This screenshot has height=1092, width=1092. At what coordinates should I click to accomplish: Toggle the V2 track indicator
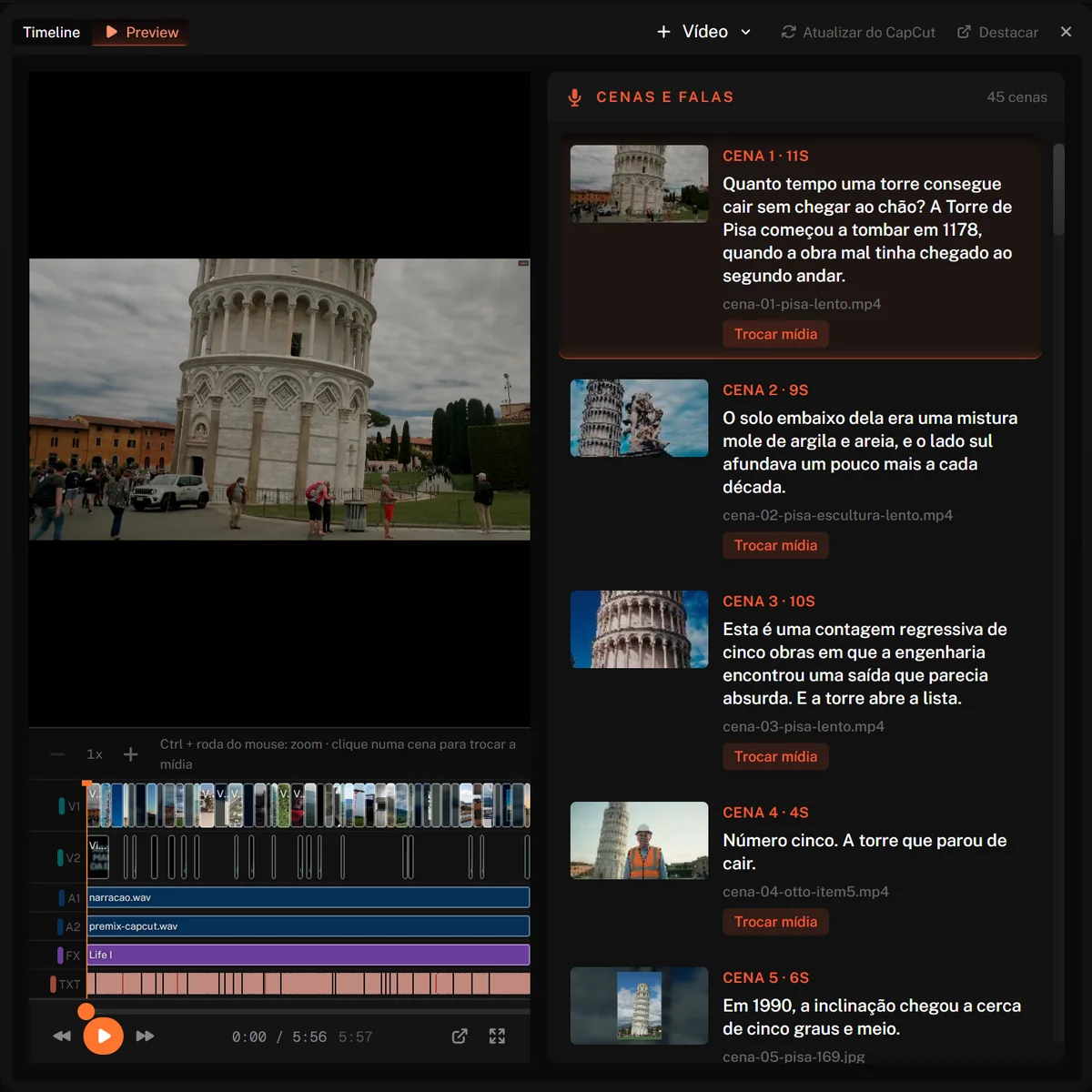coord(62,857)
